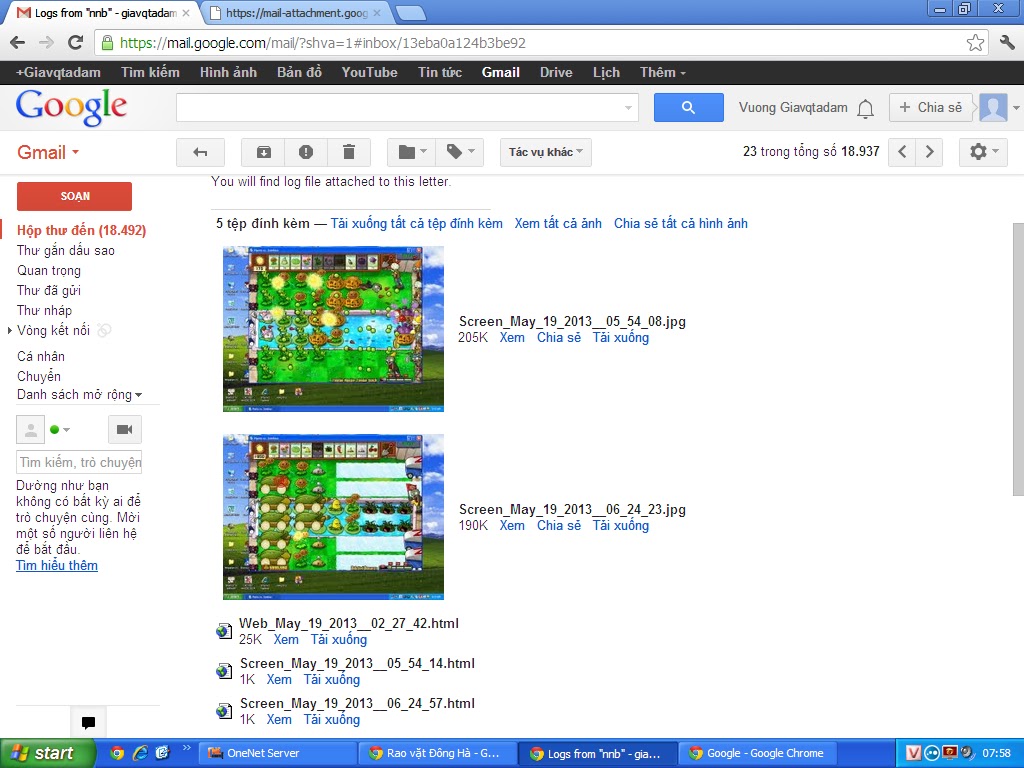This screenshot has width=1024, height=768.
Task: Click the HTML file icon beside Web_May_19_2013__02_27_42.html
Action: pos(224,631)
